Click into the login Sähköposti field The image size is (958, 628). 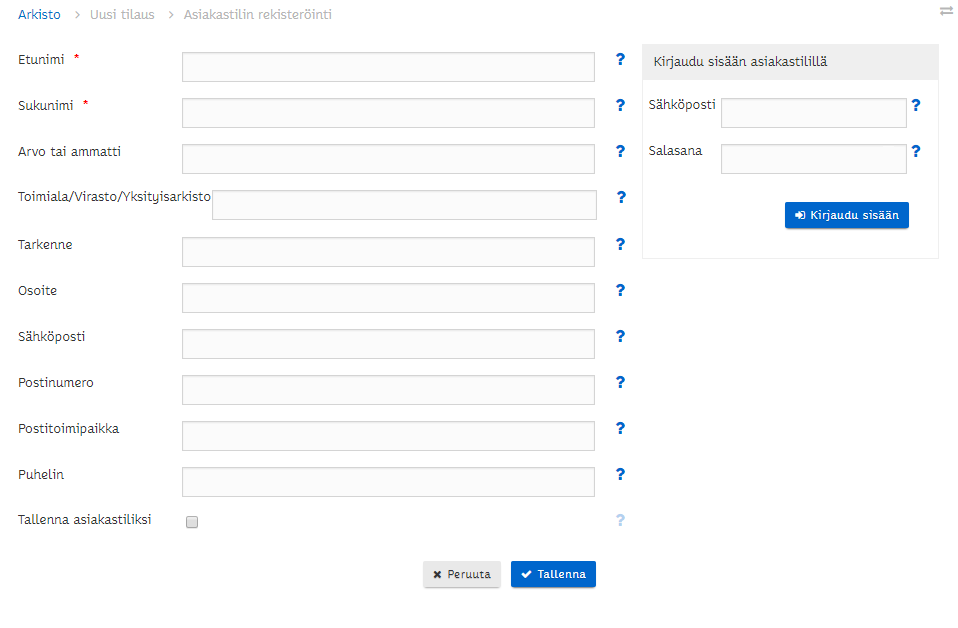click(813, 113)
